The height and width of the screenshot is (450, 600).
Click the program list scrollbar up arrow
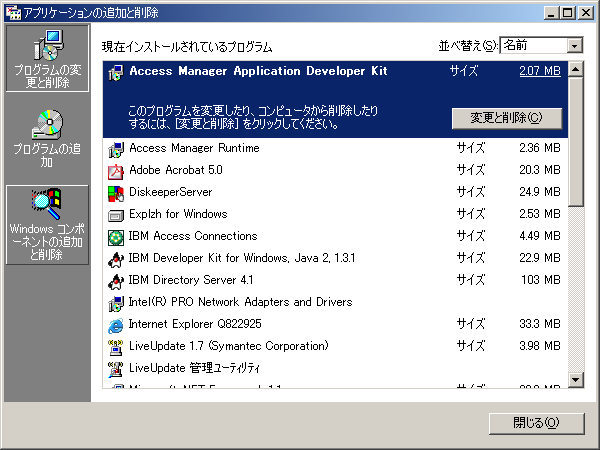(575, 68)
